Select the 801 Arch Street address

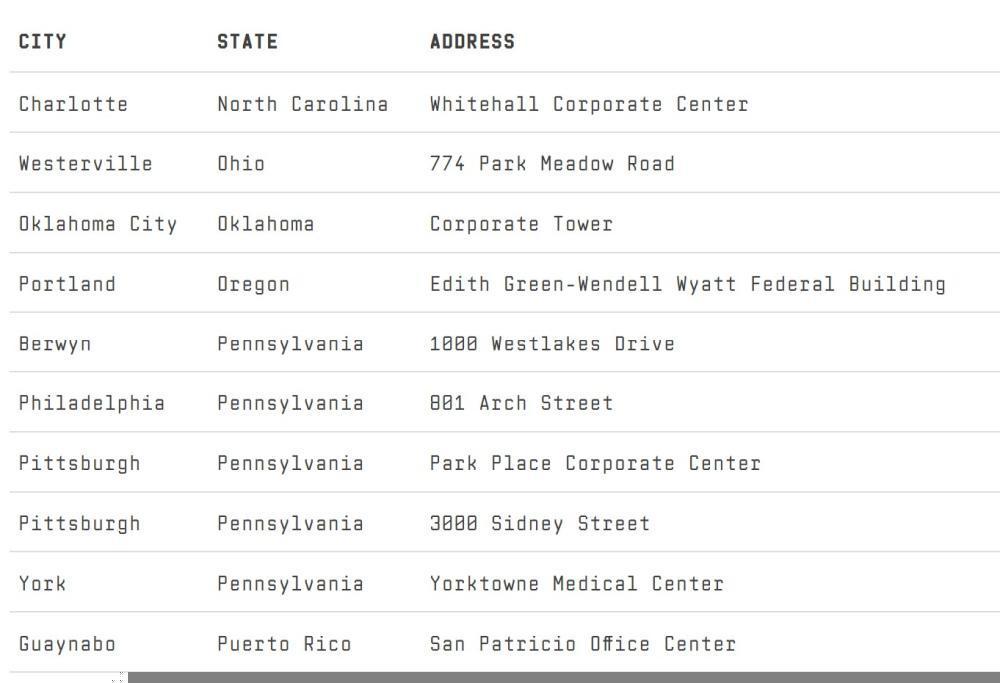point(521,404)
